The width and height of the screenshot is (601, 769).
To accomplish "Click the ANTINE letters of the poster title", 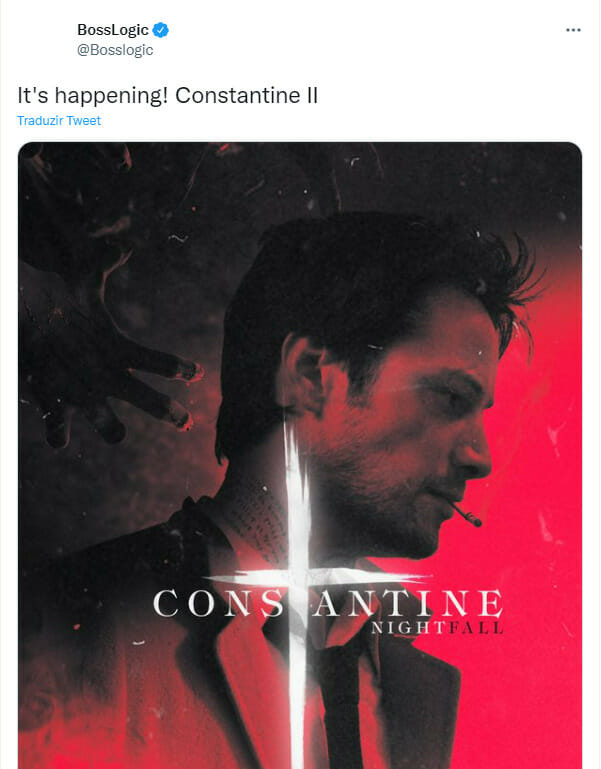I will [x=420, y=603].
